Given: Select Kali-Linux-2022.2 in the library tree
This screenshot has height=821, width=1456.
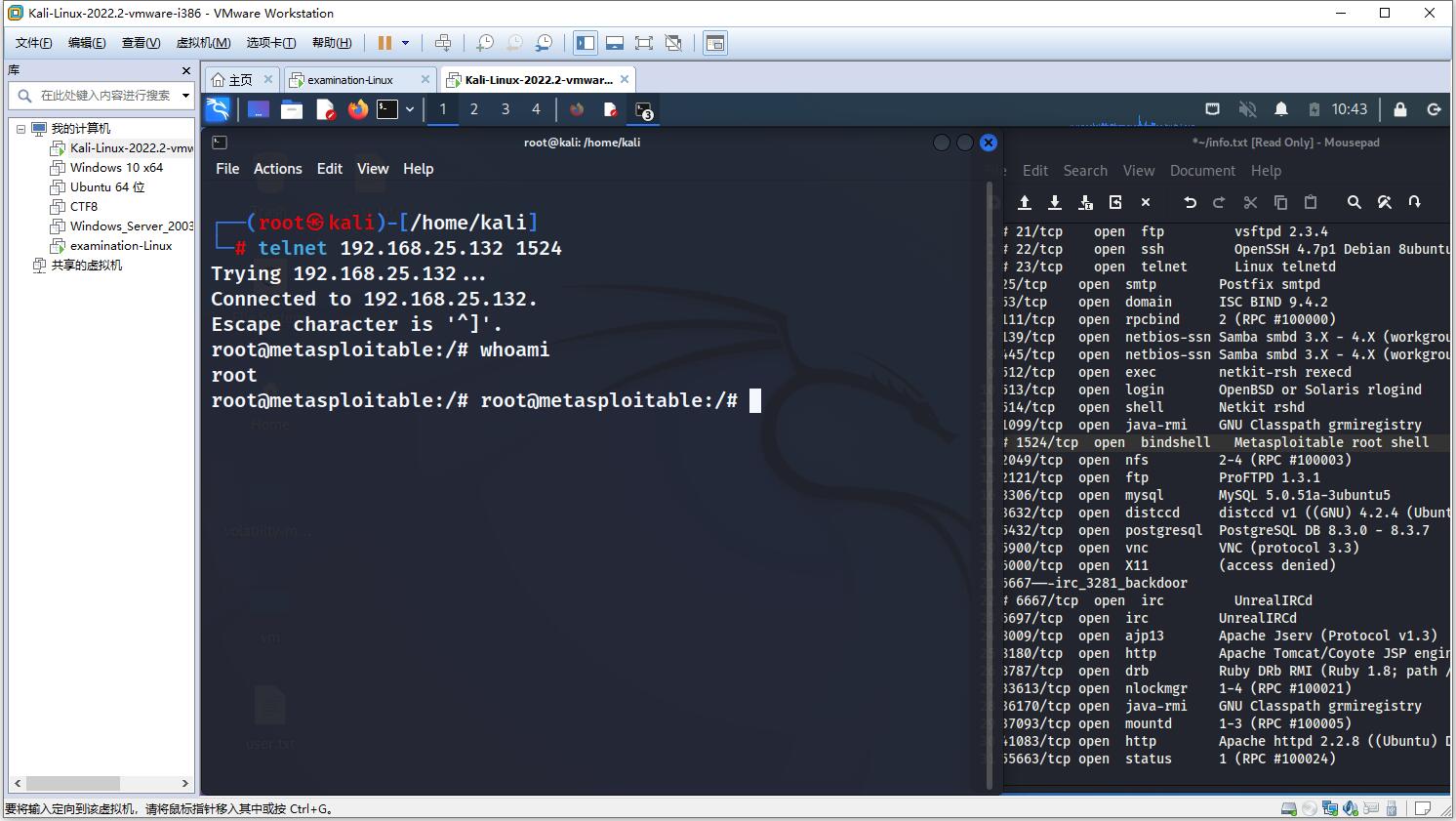Looking at the screenshot, I should pos(123,148).
